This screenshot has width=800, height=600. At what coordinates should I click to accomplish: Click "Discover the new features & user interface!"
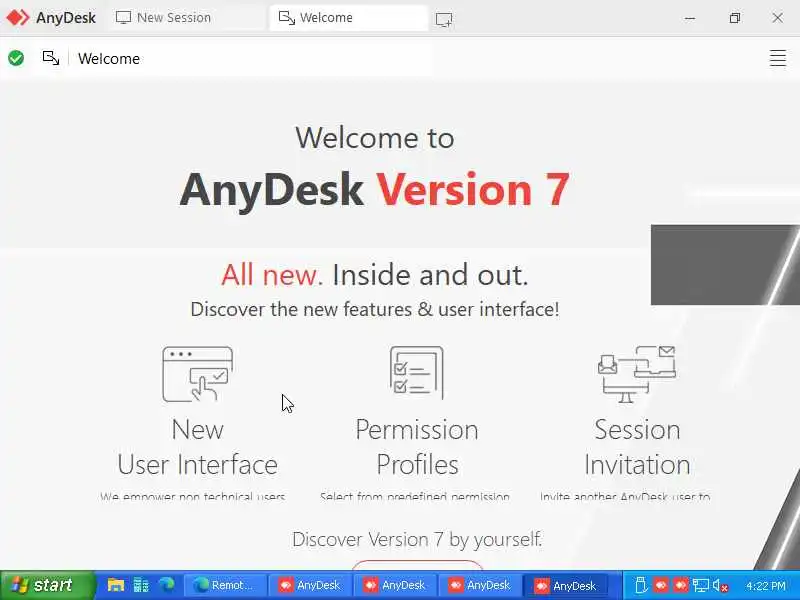[374, 309]
